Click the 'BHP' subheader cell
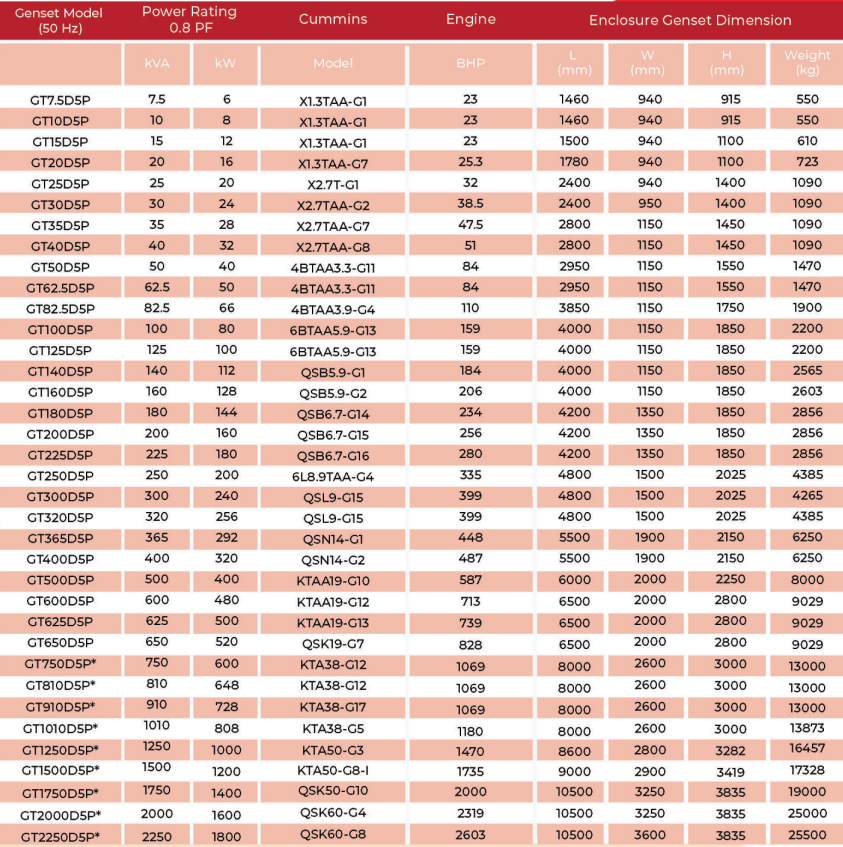This screenshot has width=843, height=847. (x=470, y=64)
